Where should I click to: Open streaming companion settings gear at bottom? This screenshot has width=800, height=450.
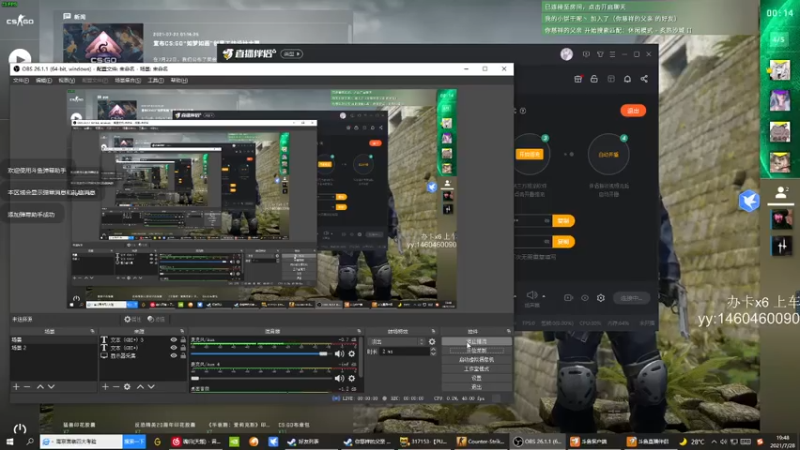[601, 298]
